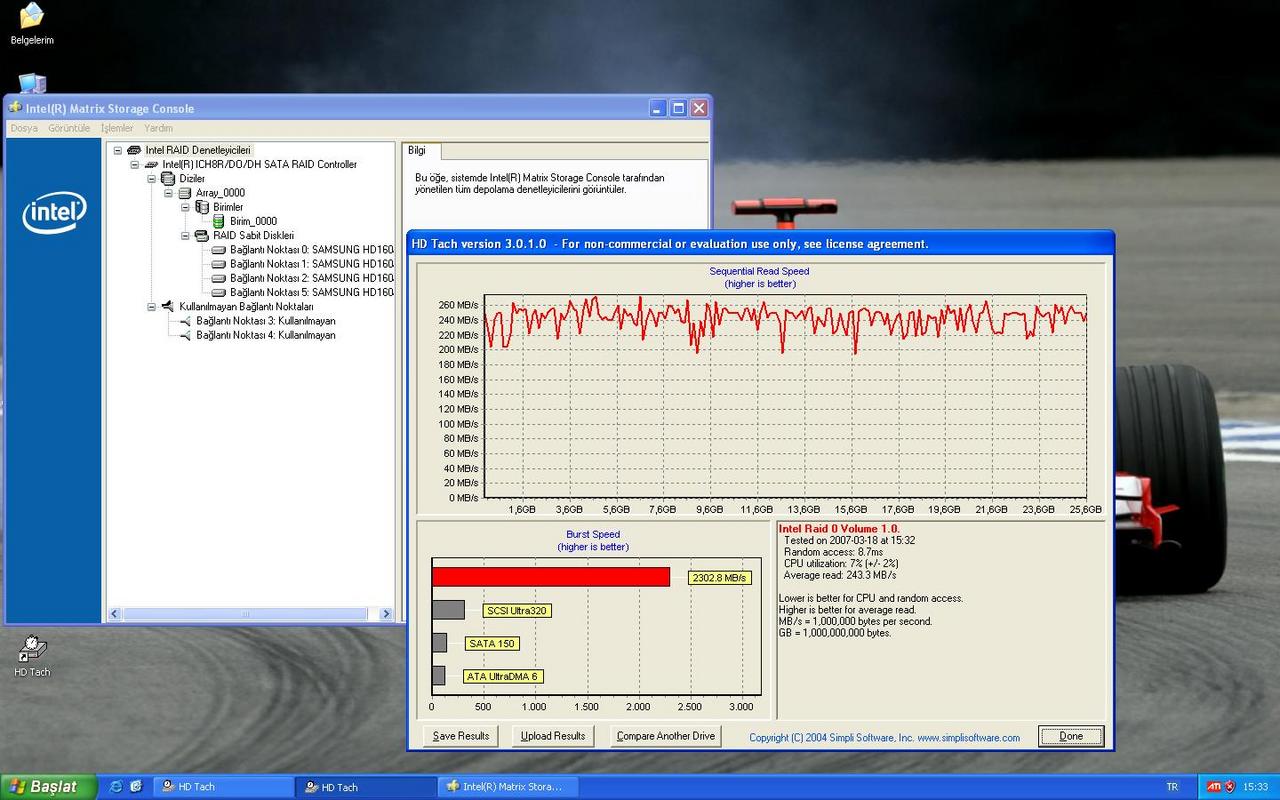The width and height of the screenshot is (1280, 800).
Task: Click the unused port icon for Bağlantı Noktası 3
Action: [185, 321]
